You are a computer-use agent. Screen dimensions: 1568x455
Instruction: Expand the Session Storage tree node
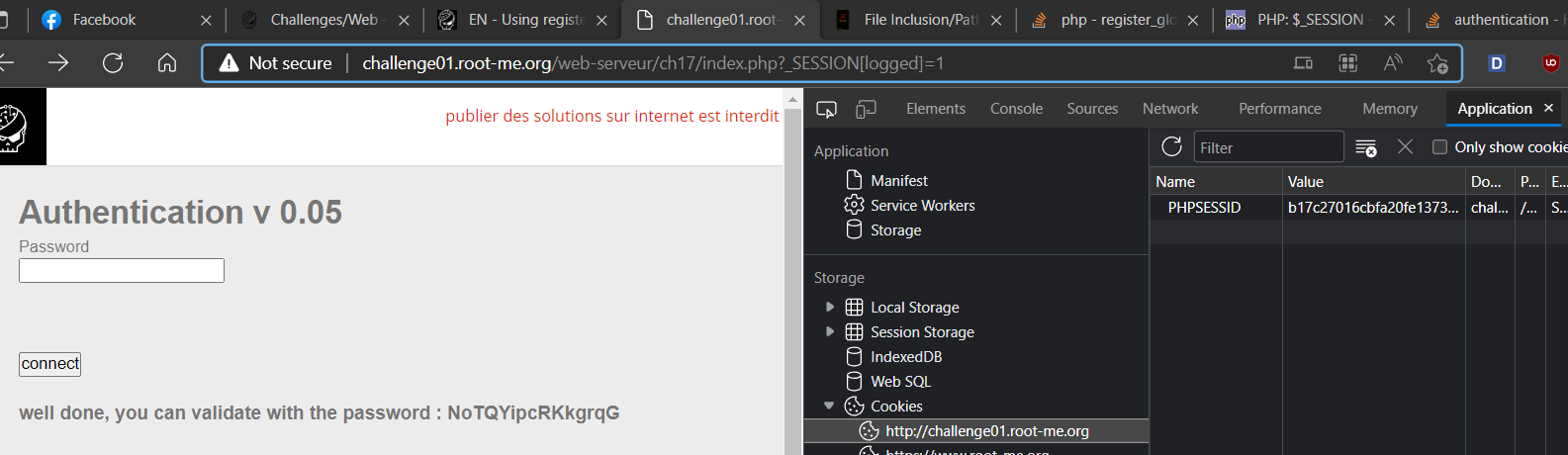click(830, 331)
